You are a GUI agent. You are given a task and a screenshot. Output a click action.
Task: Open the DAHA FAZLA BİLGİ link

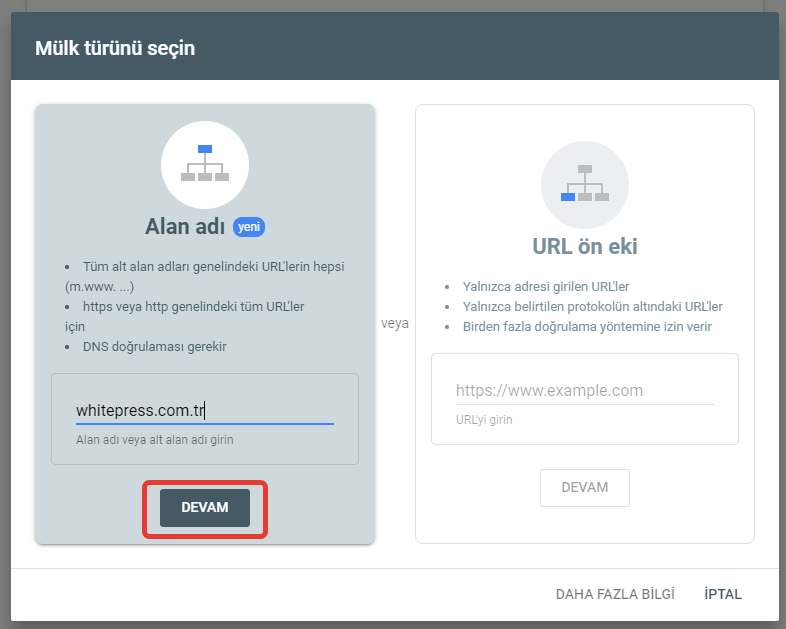click(x=615, y=594)
